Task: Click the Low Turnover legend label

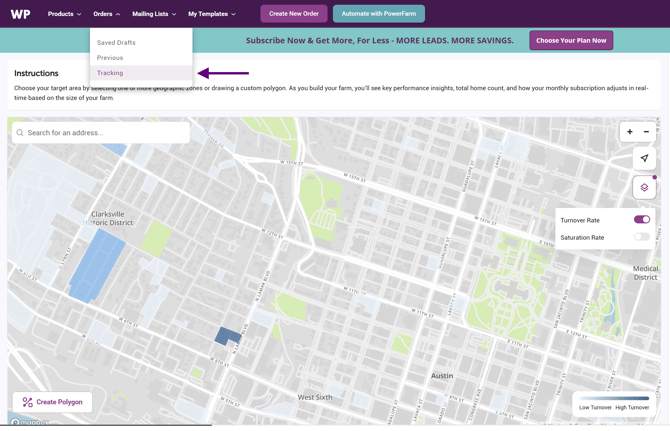Action: (595, 408)
